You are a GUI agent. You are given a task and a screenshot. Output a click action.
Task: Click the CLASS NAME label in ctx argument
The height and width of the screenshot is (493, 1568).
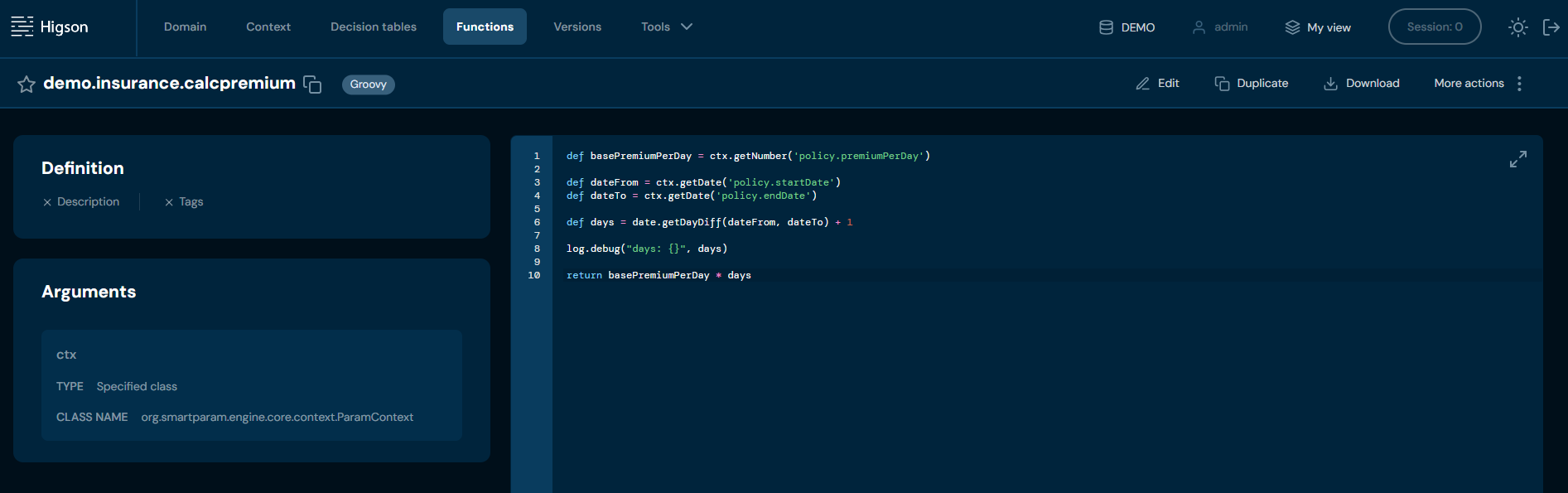click(92, 418)
